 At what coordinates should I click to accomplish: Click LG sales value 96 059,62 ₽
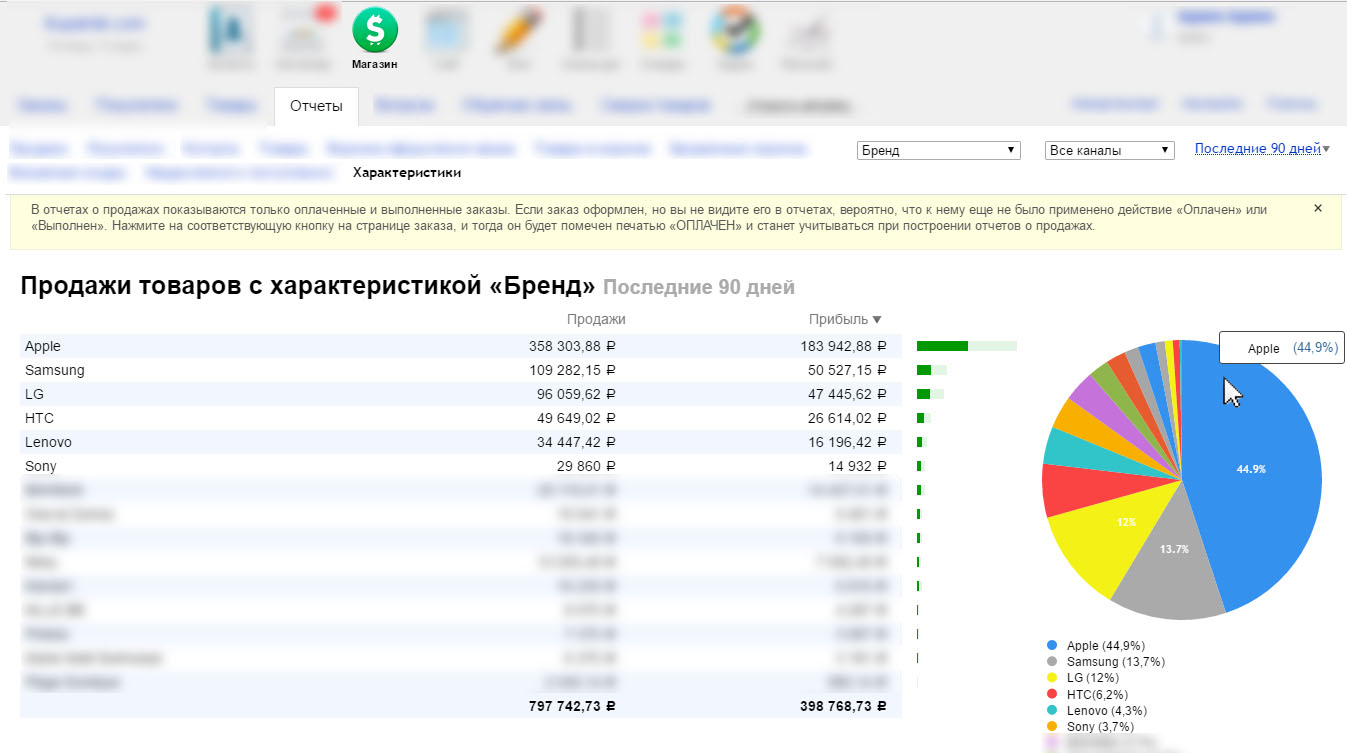[576, 394]
